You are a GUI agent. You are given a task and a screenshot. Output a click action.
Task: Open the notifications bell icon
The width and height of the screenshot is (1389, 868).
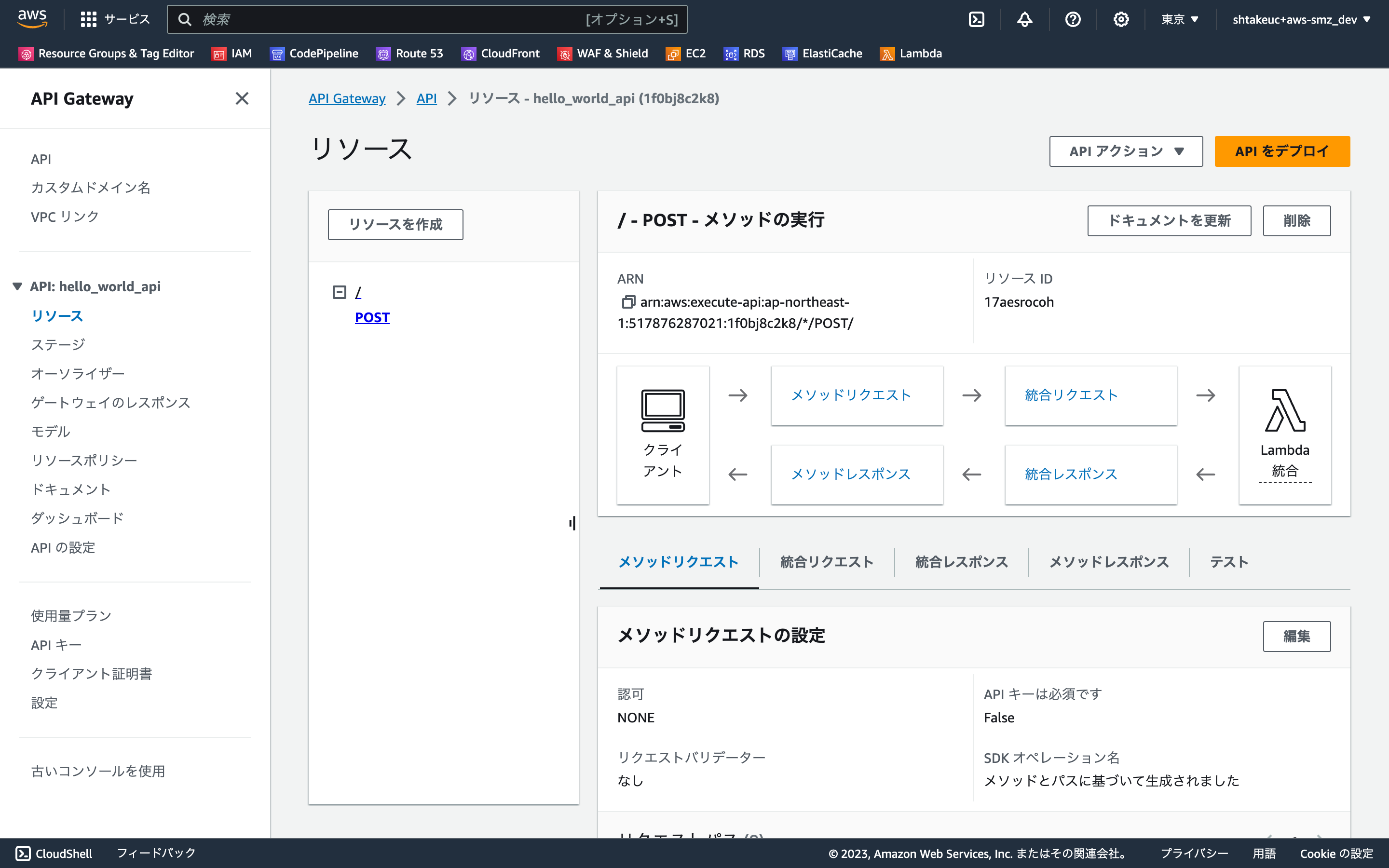(1024, 19)
